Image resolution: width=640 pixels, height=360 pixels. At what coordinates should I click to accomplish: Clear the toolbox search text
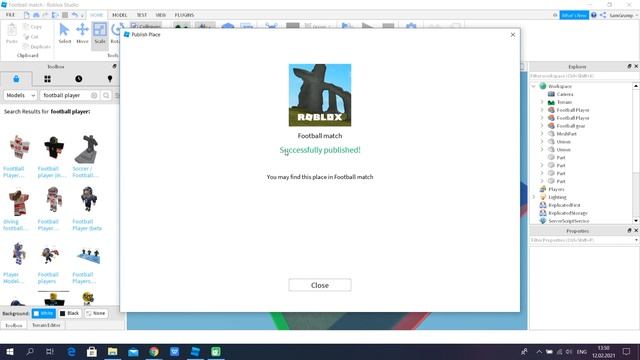pos(94,95)
